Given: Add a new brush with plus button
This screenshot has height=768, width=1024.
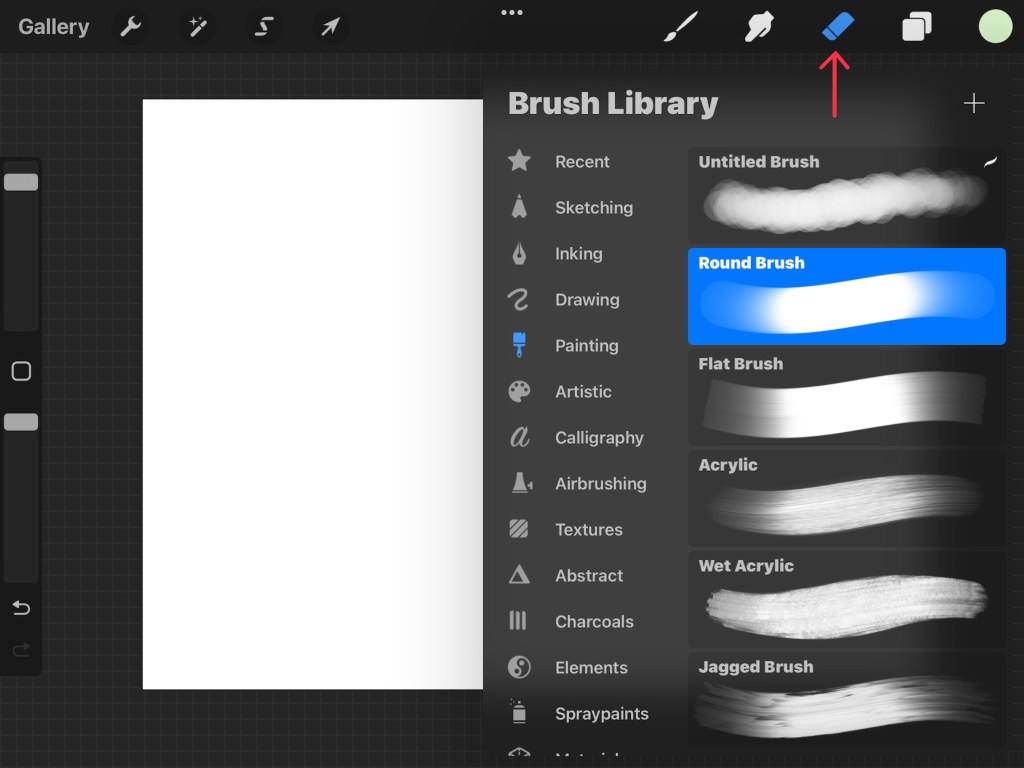Looking at the screenshot, I should point(973,104).
